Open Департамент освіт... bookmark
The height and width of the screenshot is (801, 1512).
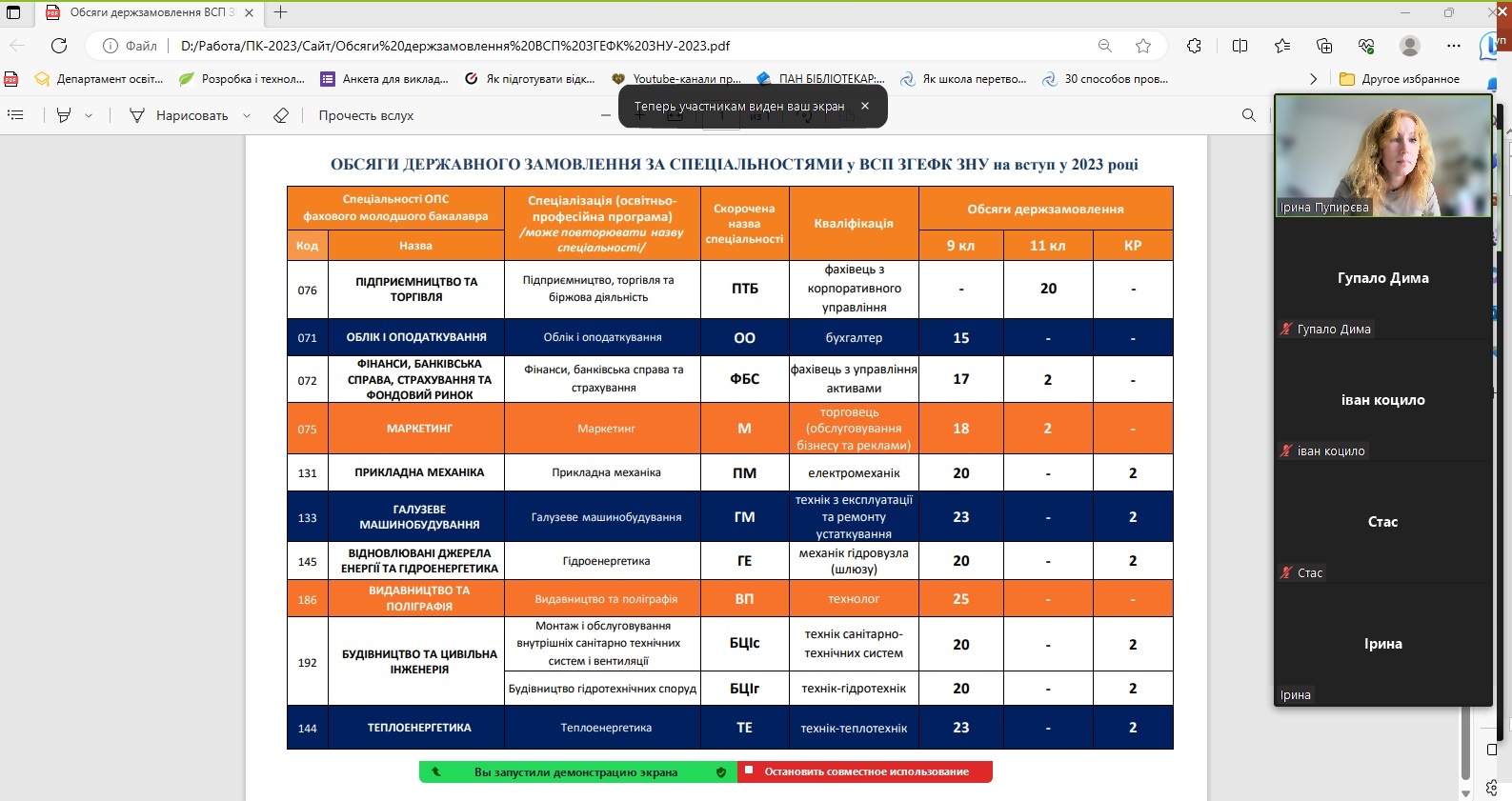coord(99,79)
